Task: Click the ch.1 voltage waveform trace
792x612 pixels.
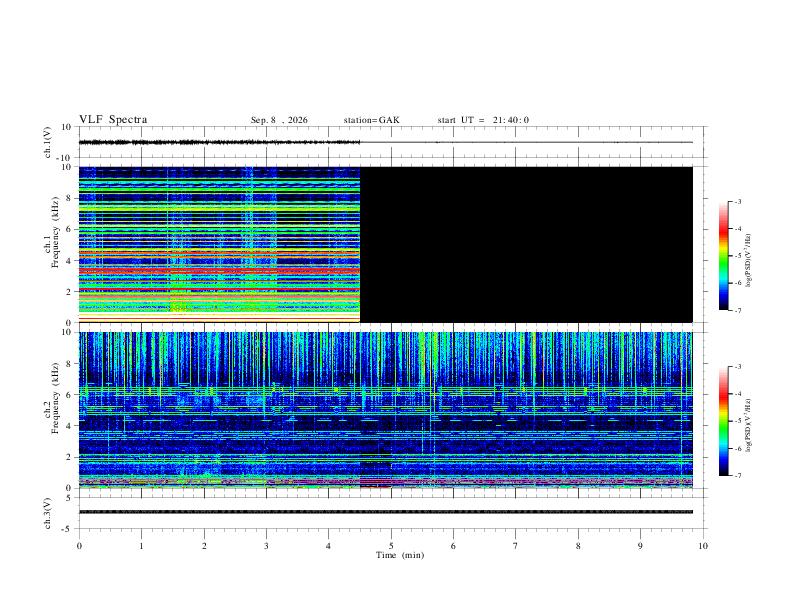Action: [x=219, y=142]
